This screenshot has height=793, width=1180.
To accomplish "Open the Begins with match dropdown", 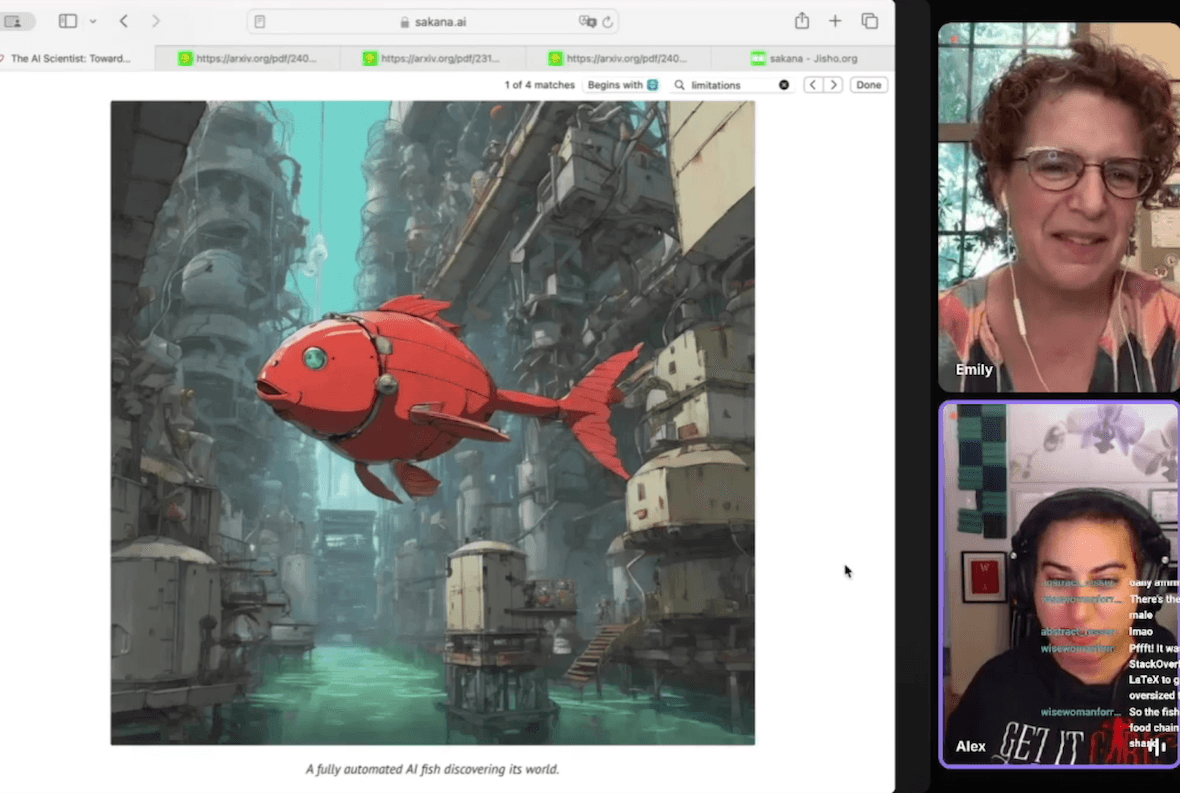I will 622,85.
